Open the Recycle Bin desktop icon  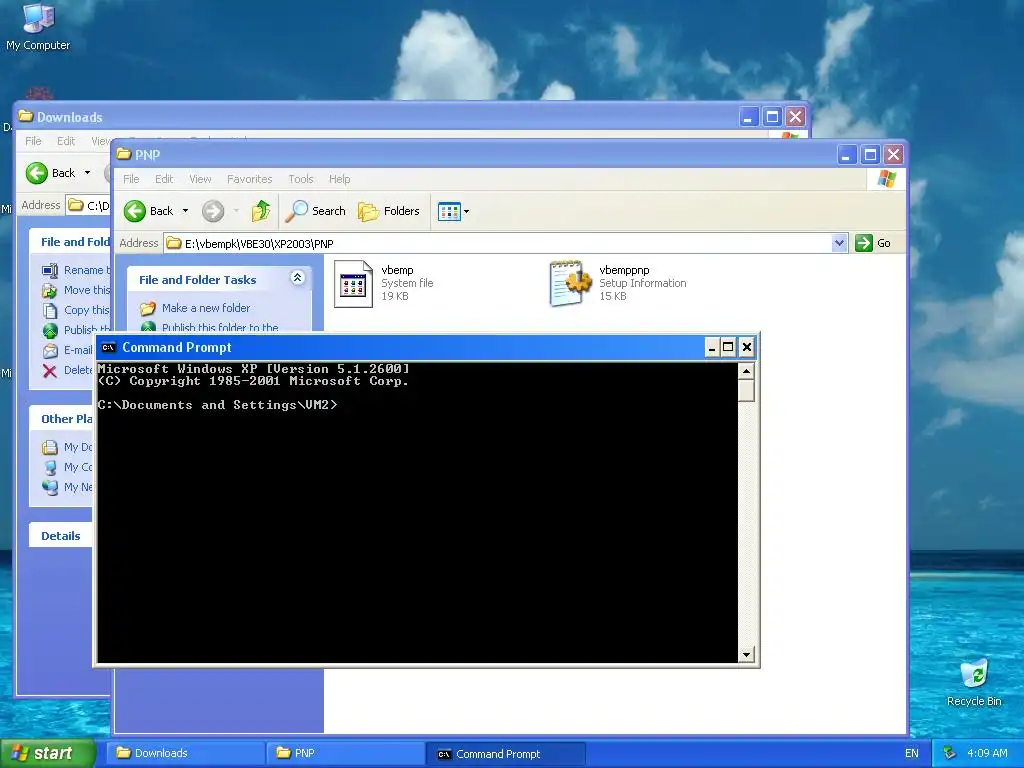974,683
